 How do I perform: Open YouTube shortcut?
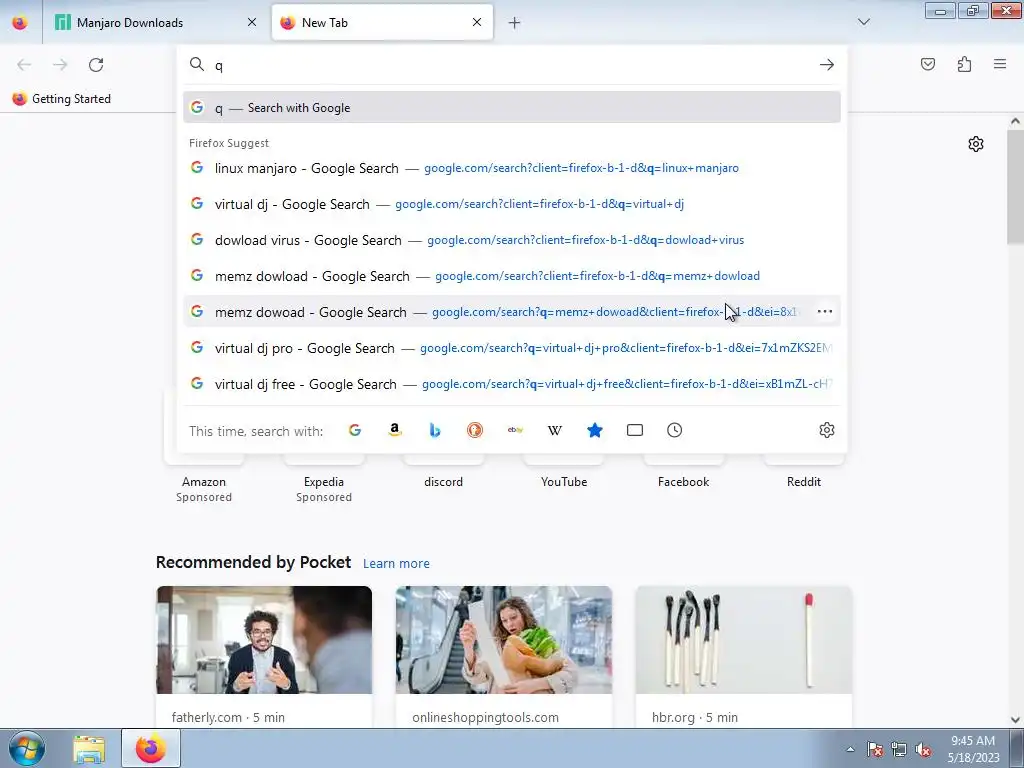(x=564, y=481)
